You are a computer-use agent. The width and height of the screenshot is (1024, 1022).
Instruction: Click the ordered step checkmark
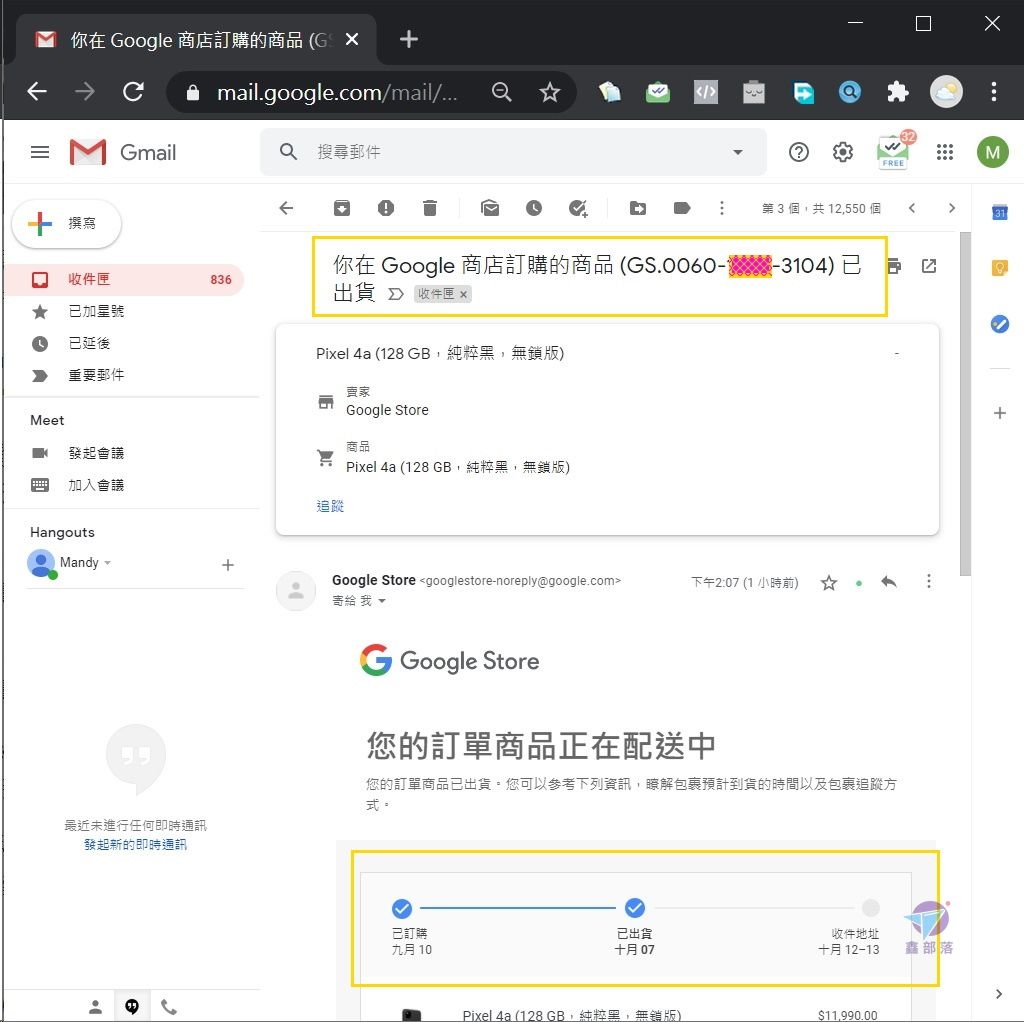coord(402,908)
